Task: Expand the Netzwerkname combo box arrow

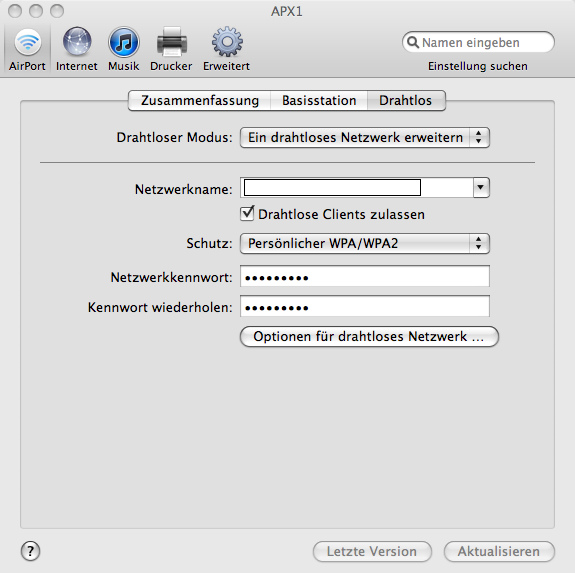Action: 481,188
